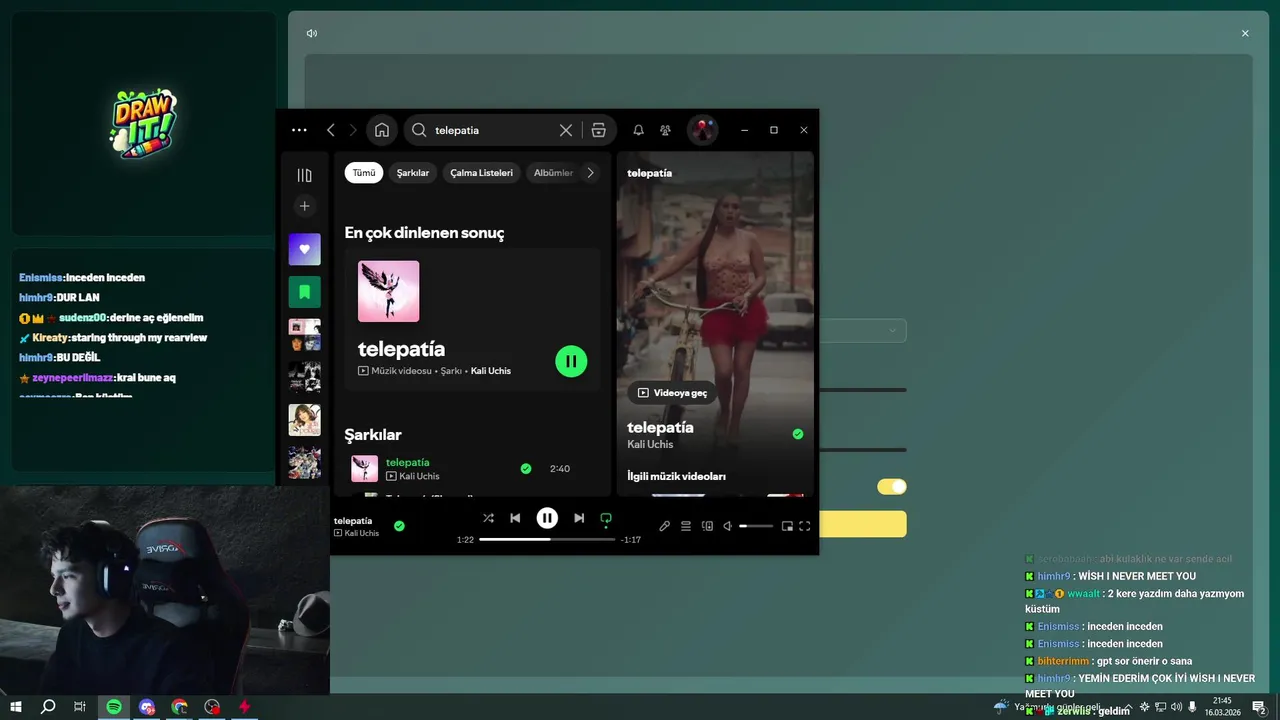
Task: Open the Friend Activity icon
Action: pos(665,130)
